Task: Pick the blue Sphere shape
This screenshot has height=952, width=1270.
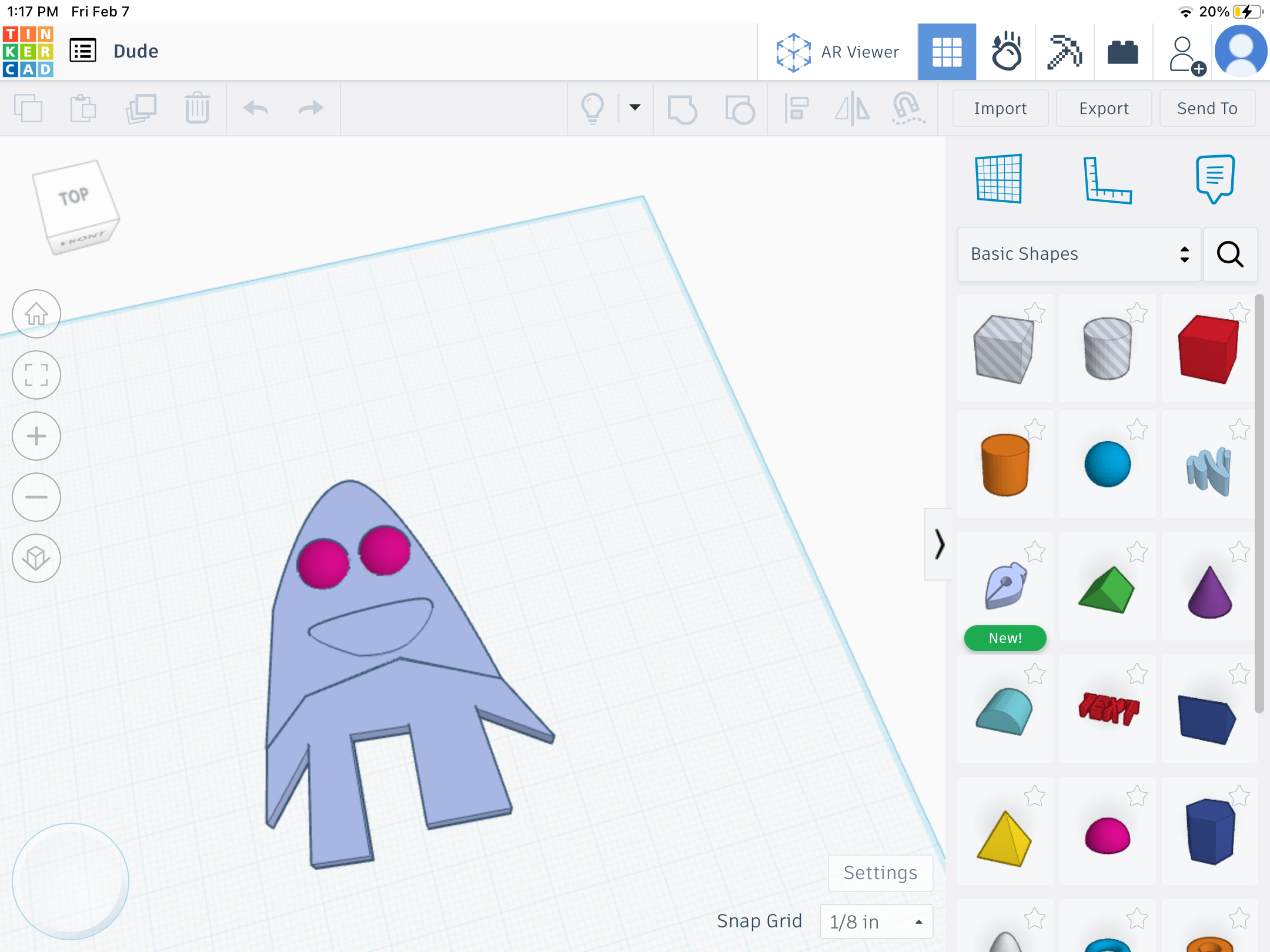Action: [1108, 464]
